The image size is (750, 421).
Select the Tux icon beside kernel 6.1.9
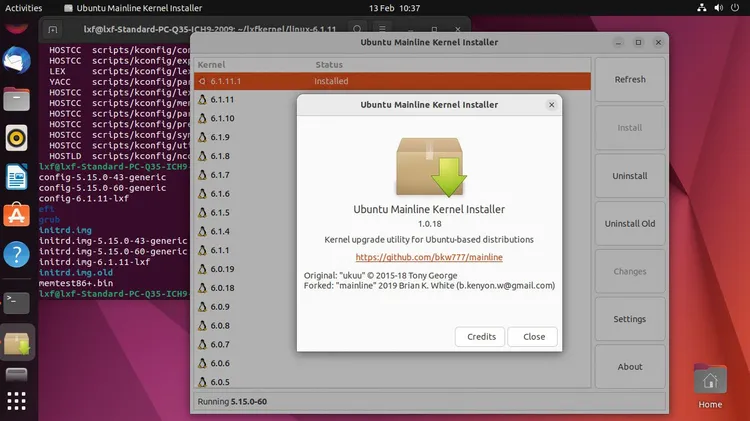[x=202, y=137]
